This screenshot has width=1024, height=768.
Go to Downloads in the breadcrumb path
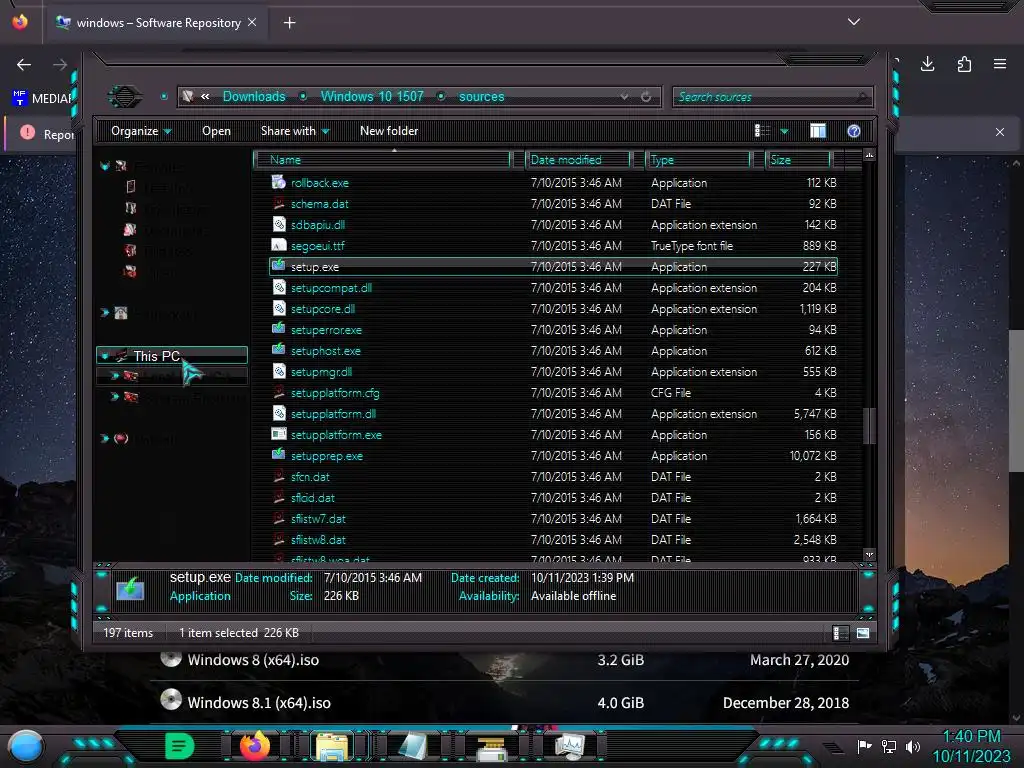tap(254, 97)
